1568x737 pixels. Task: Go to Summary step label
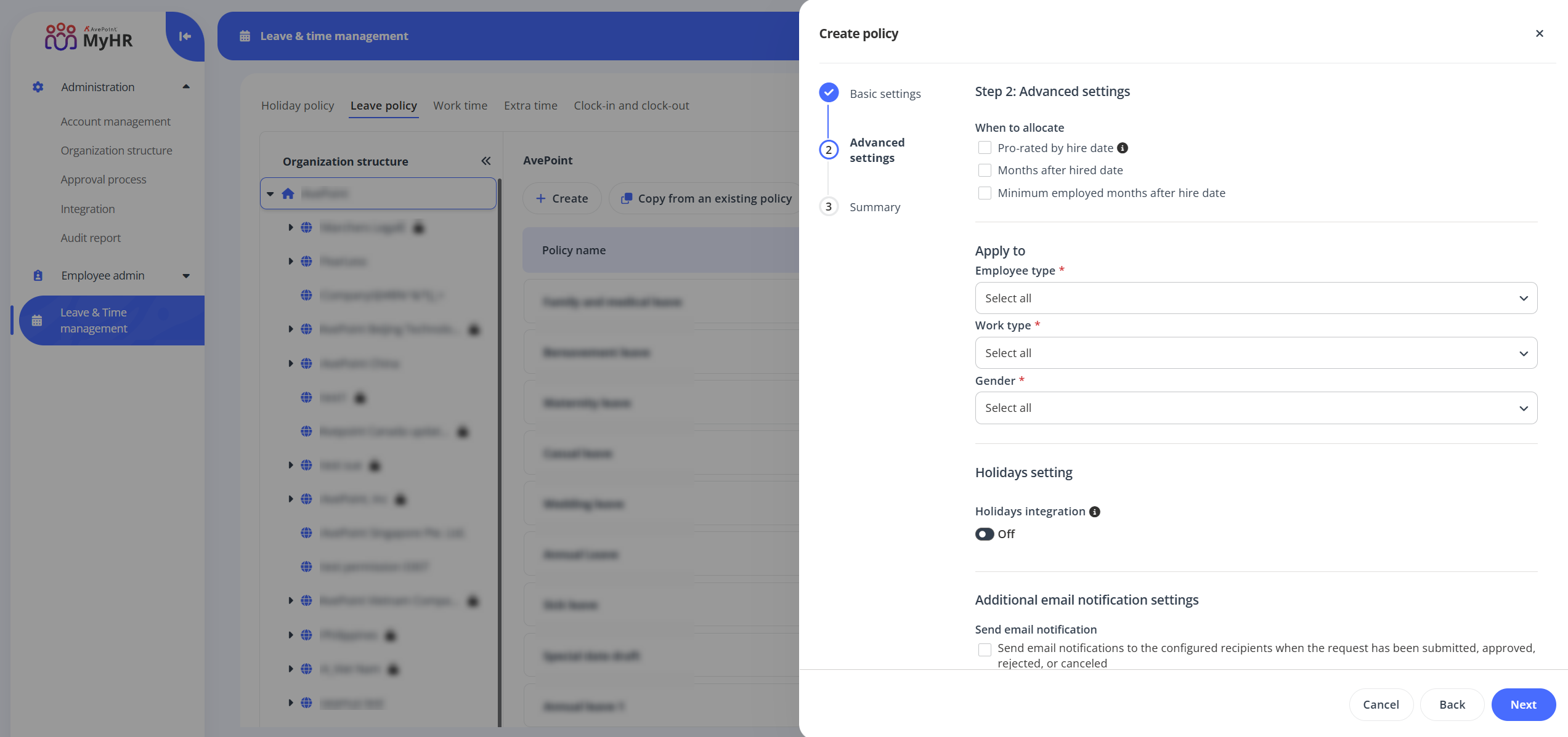point(874,207)
